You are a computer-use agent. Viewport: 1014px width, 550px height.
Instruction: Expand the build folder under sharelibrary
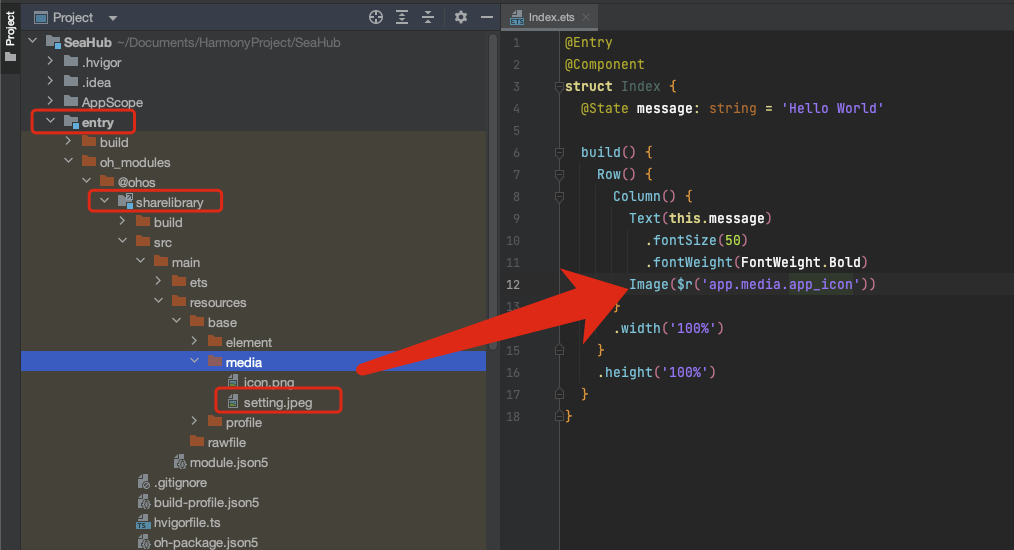coord(123,221)
